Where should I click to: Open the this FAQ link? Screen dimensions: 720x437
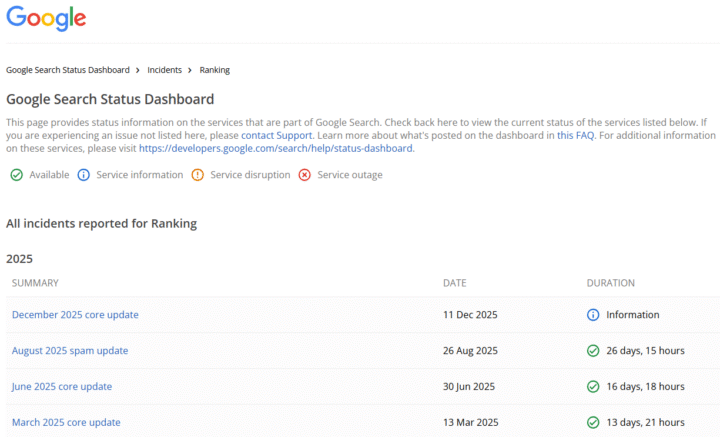coord(575,135)
